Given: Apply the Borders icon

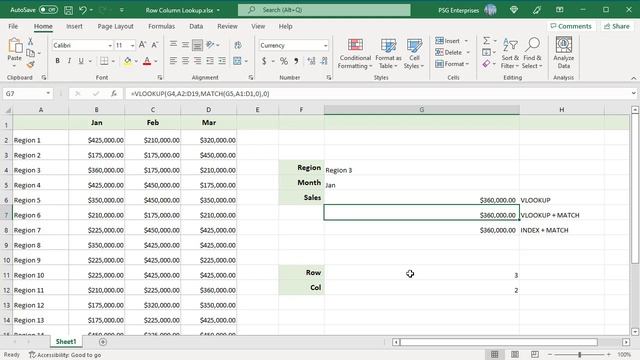Looking at the screenshot, I should [x=104, y=61].
